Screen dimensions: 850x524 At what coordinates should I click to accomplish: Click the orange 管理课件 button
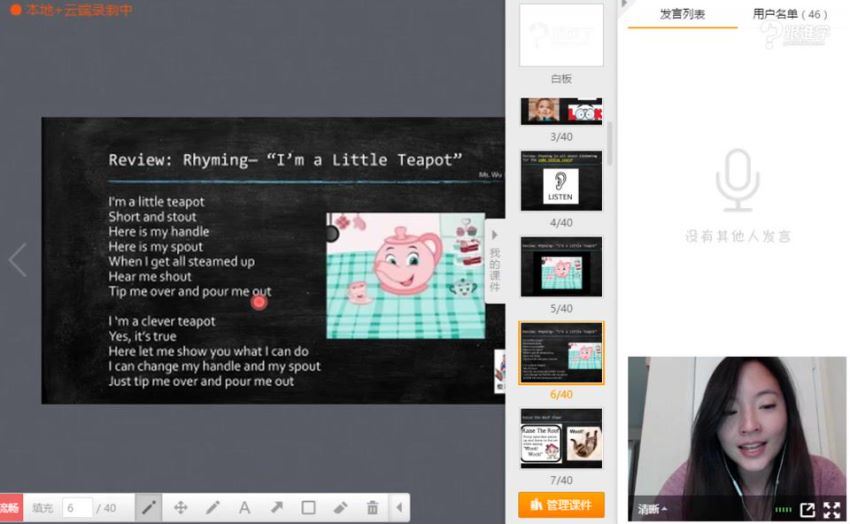coord(561,505)
